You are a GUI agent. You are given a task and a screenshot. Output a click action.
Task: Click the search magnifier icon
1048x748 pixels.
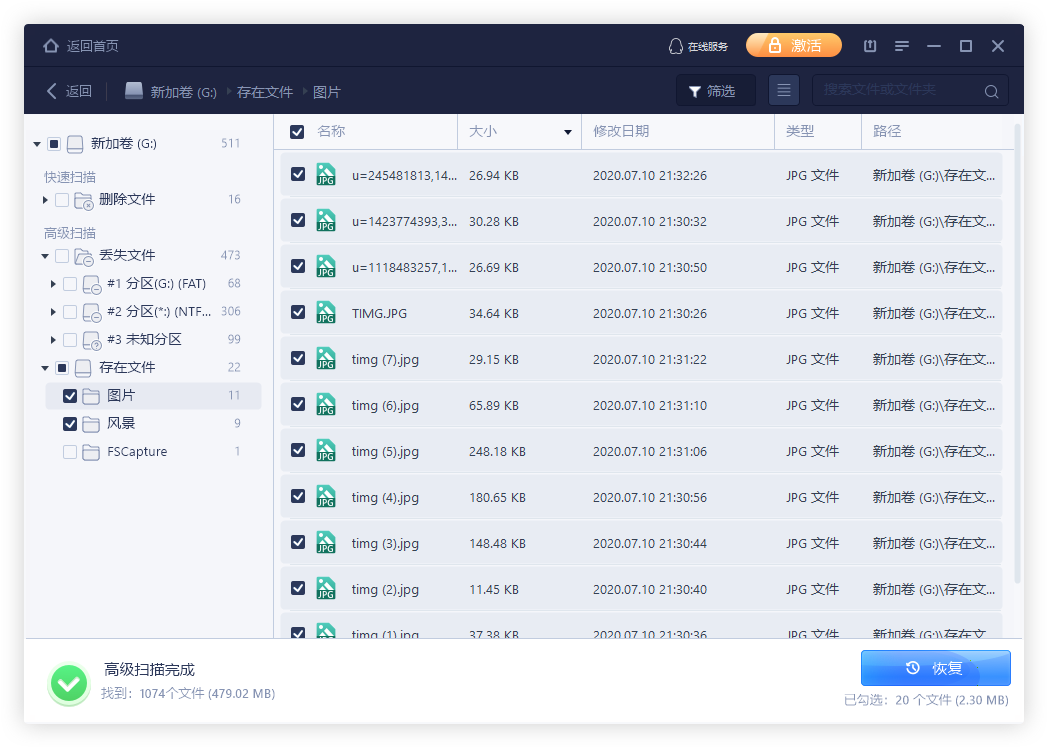pos(991,91)
